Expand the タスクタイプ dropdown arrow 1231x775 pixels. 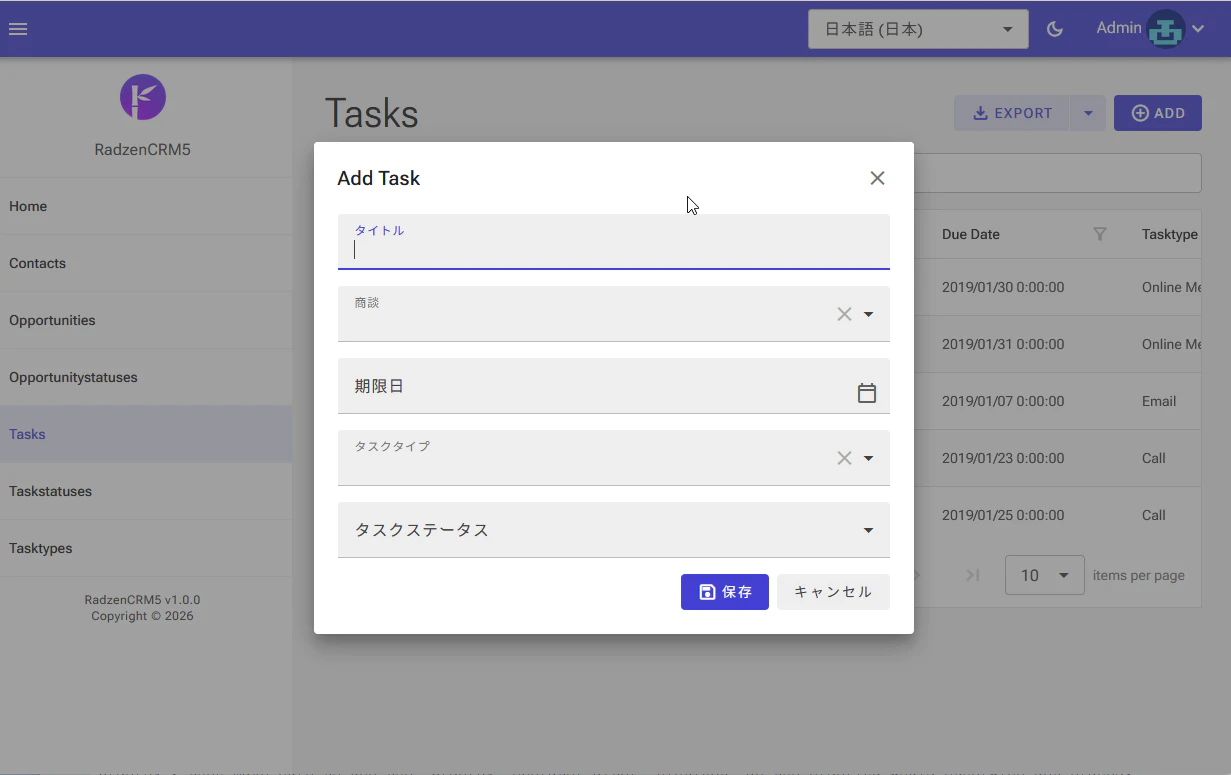click(868, 458)
